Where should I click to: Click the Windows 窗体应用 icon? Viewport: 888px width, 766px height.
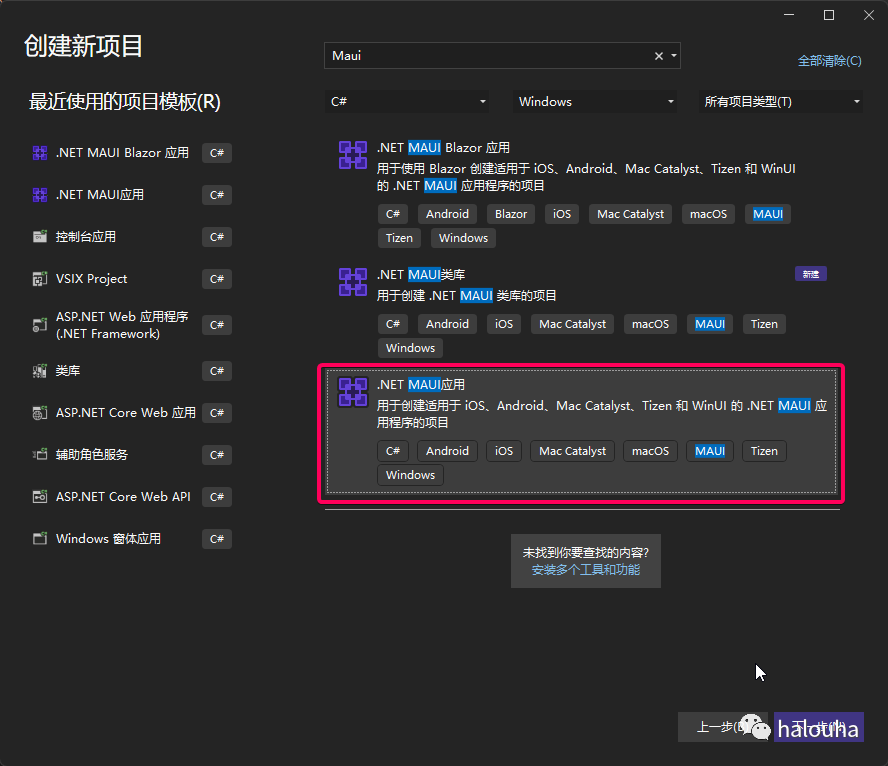tap(40, 538)
